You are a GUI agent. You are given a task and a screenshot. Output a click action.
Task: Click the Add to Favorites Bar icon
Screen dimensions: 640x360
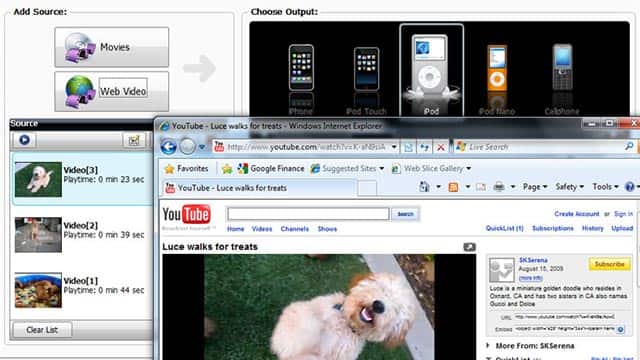click(x=227, y=169)
